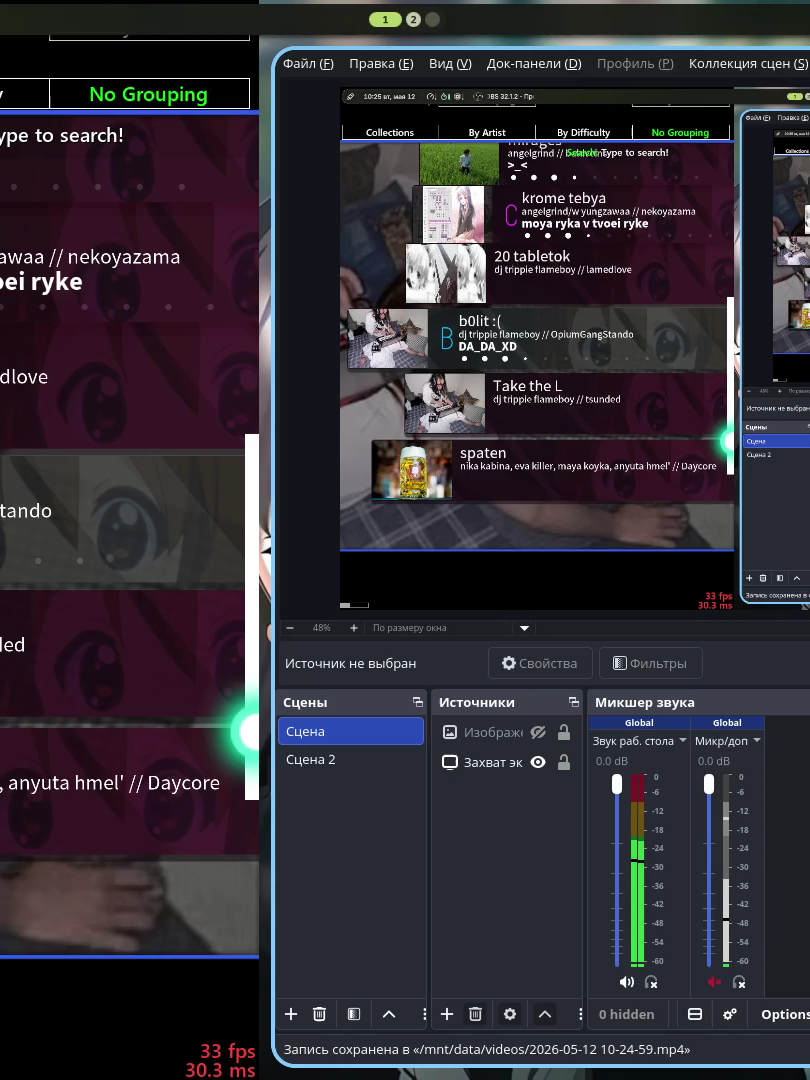Open source properties gear in Источники toolbar
The height and width of the screenshot is (1080, 810).
(x=510, y=1014)
